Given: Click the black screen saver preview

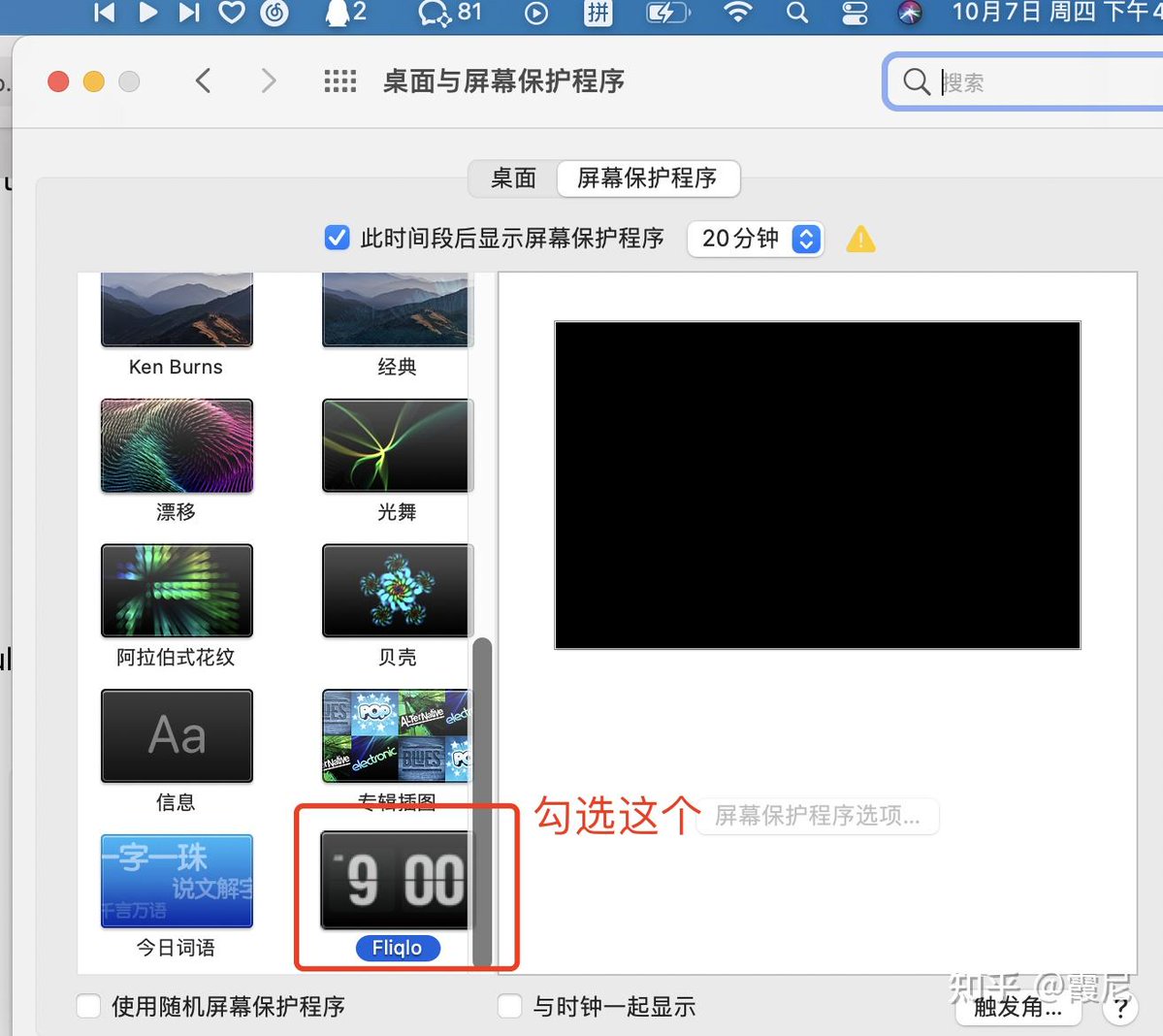Looking at the screenshot, I should click(818, 485).
